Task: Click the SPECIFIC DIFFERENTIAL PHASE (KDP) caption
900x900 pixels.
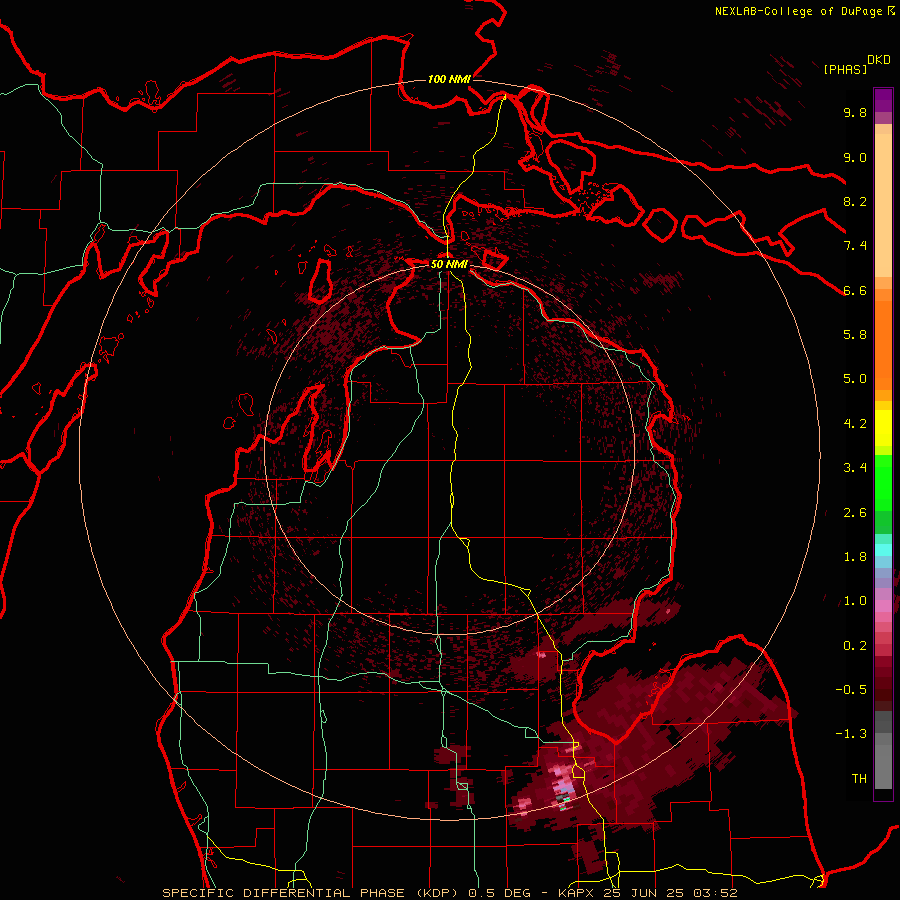Action: pos(312,893)
